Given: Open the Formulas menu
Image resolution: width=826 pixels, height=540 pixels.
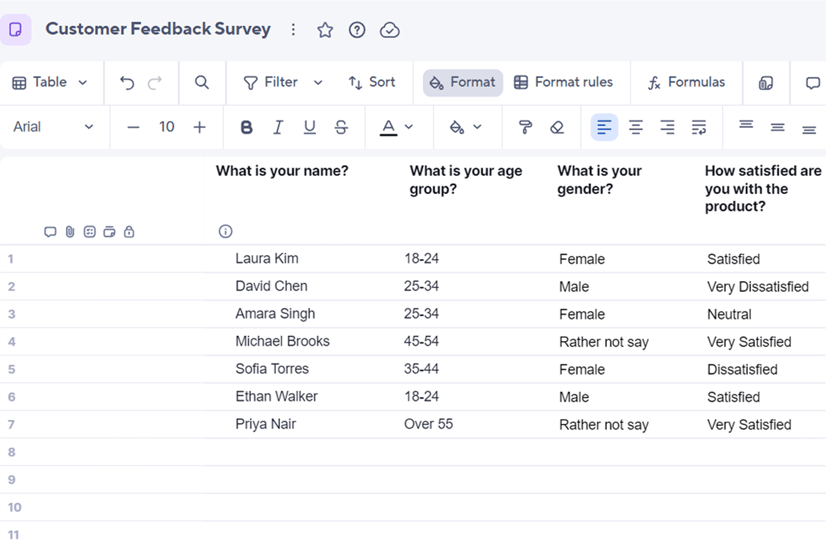Looking at the screenshot, I should 686,82.
